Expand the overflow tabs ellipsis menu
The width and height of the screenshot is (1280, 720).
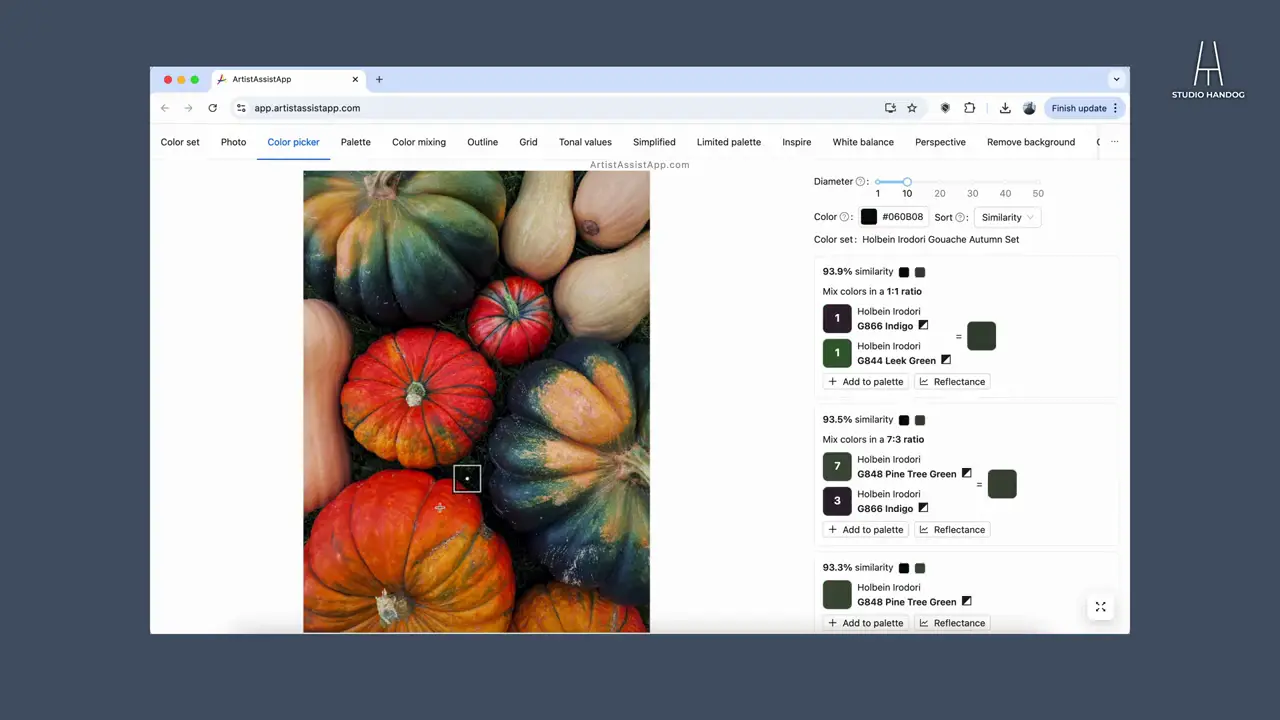point(1114,142)
